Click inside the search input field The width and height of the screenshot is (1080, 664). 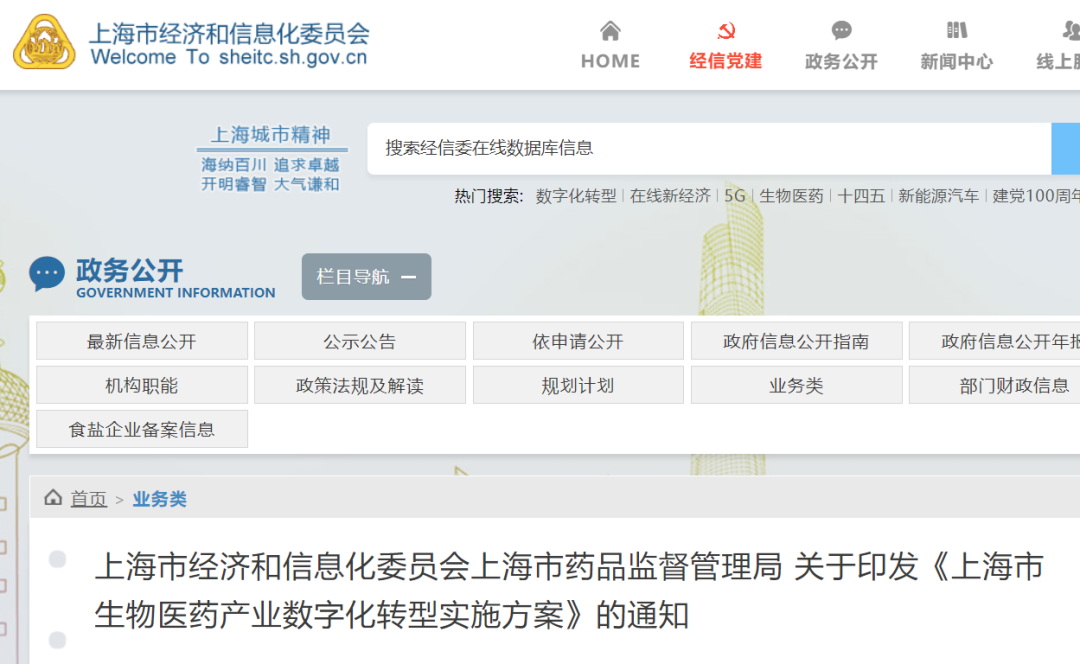[700, 148]
